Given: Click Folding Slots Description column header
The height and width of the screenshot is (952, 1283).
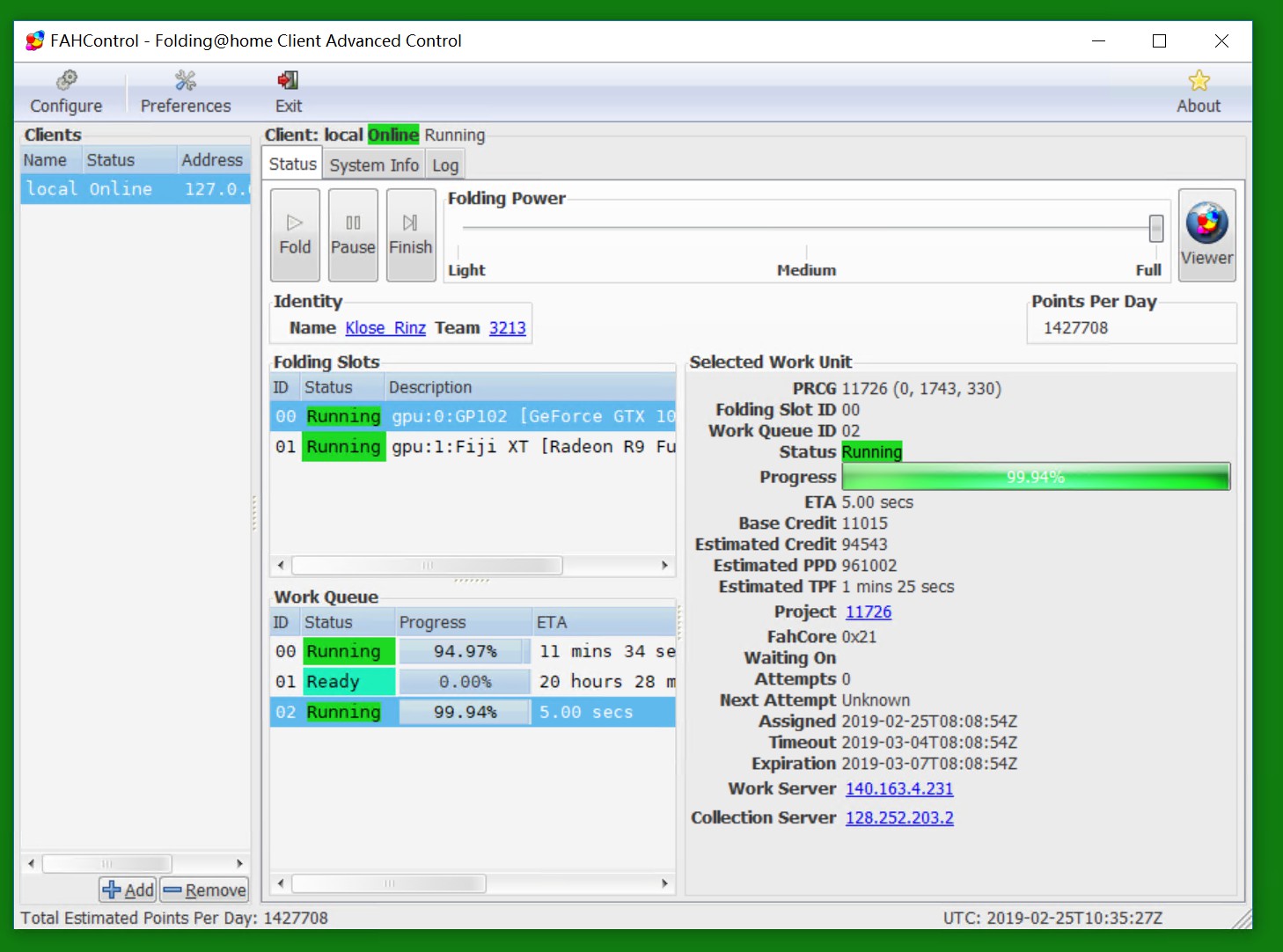Looking at the screenshot, I should click(530, 387).
